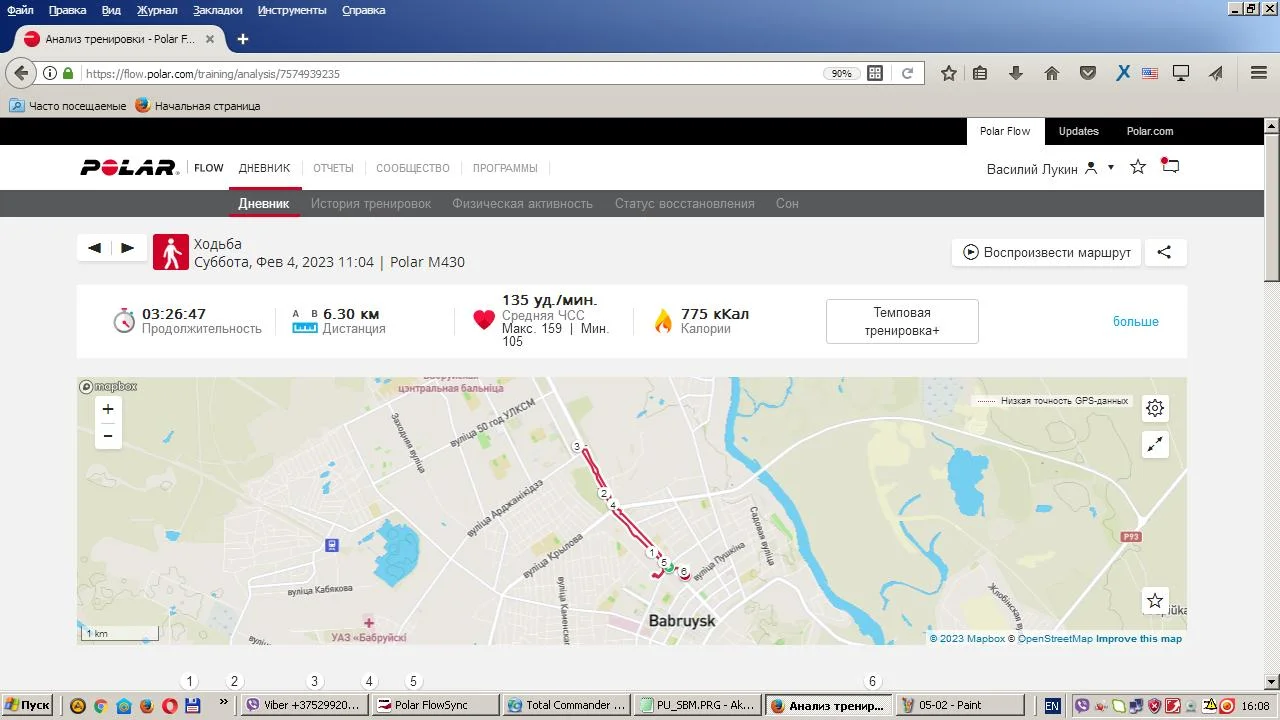The height and width of the screenshot is (720, 1280).
Task: Open the downloads arrow icon
Action: (x=1015, y=73)
